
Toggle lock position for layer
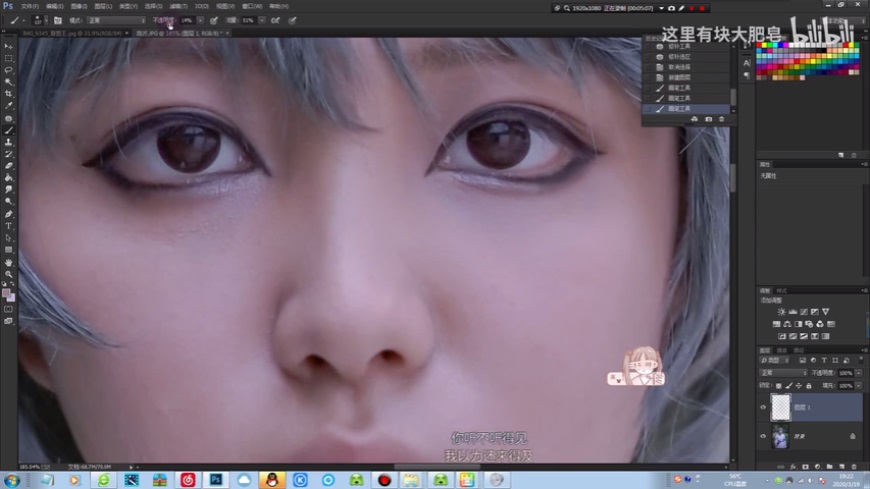click(798, 386)
